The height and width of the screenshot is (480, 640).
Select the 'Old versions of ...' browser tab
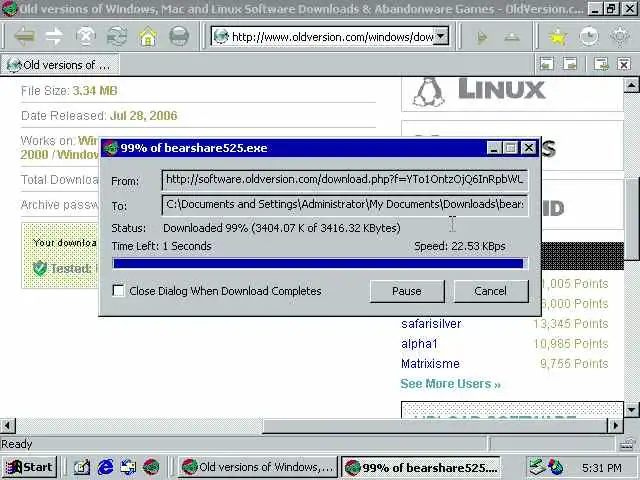pyautogui.click(x=60, y=64)
